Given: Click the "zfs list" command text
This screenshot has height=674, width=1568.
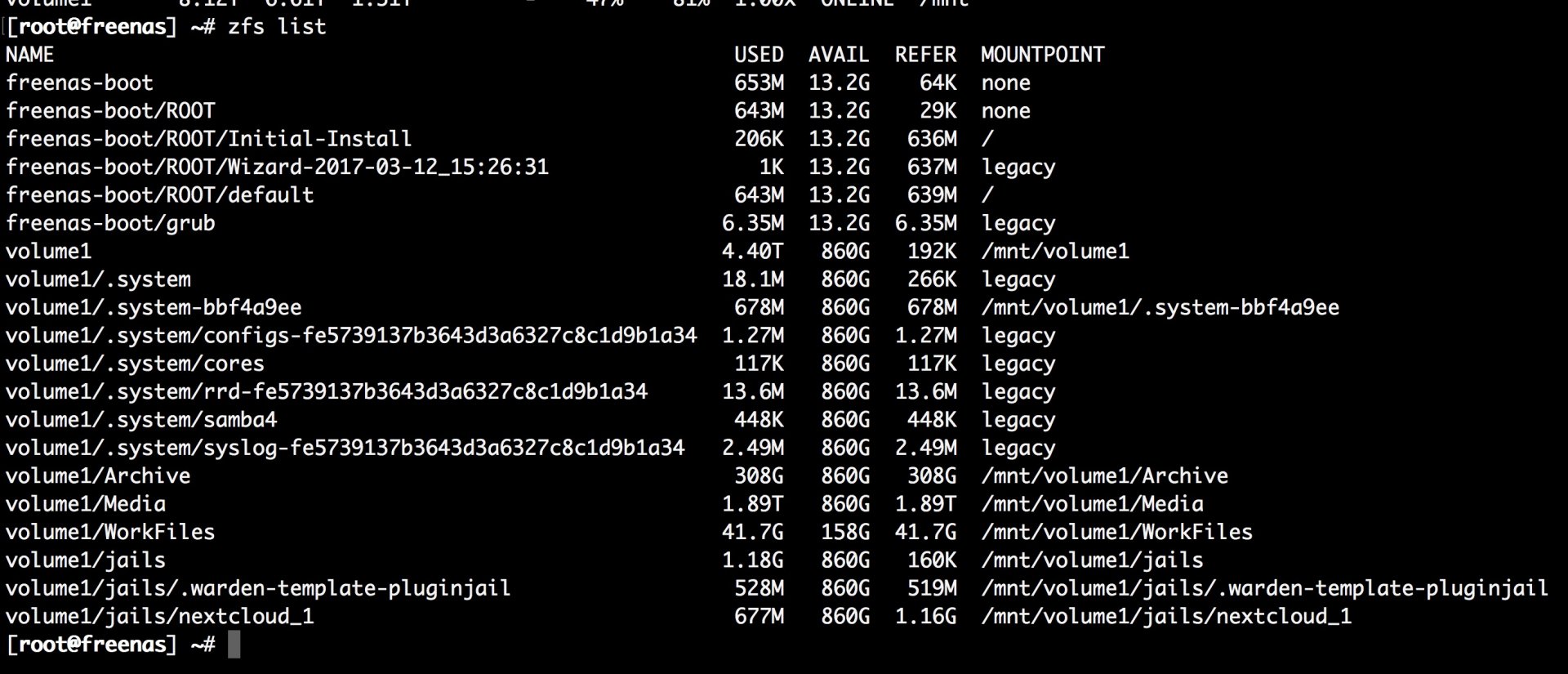Looking at the screenshot, I should (277, 27).
